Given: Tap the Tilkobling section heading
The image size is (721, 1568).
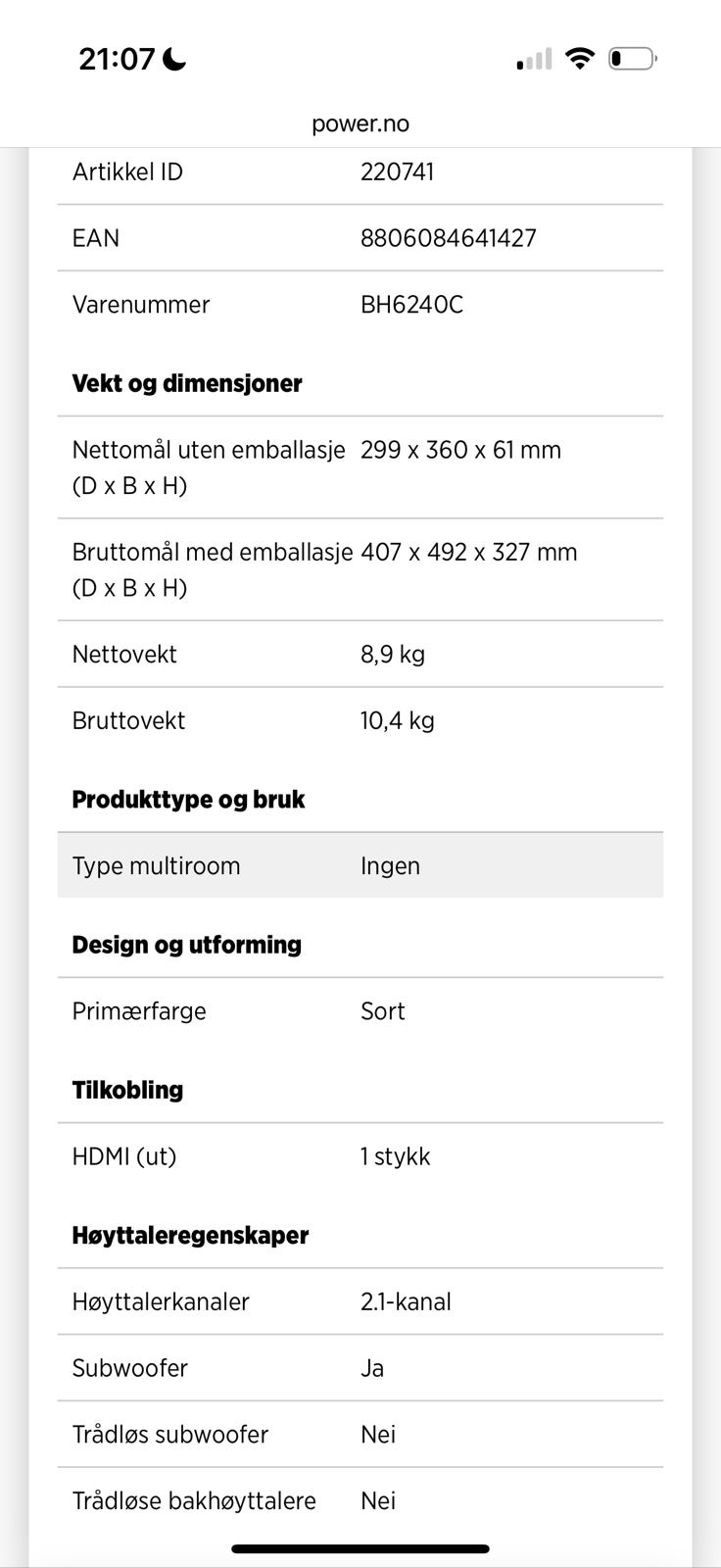Looking at the screenshot, I should [x=127, y=1090].
